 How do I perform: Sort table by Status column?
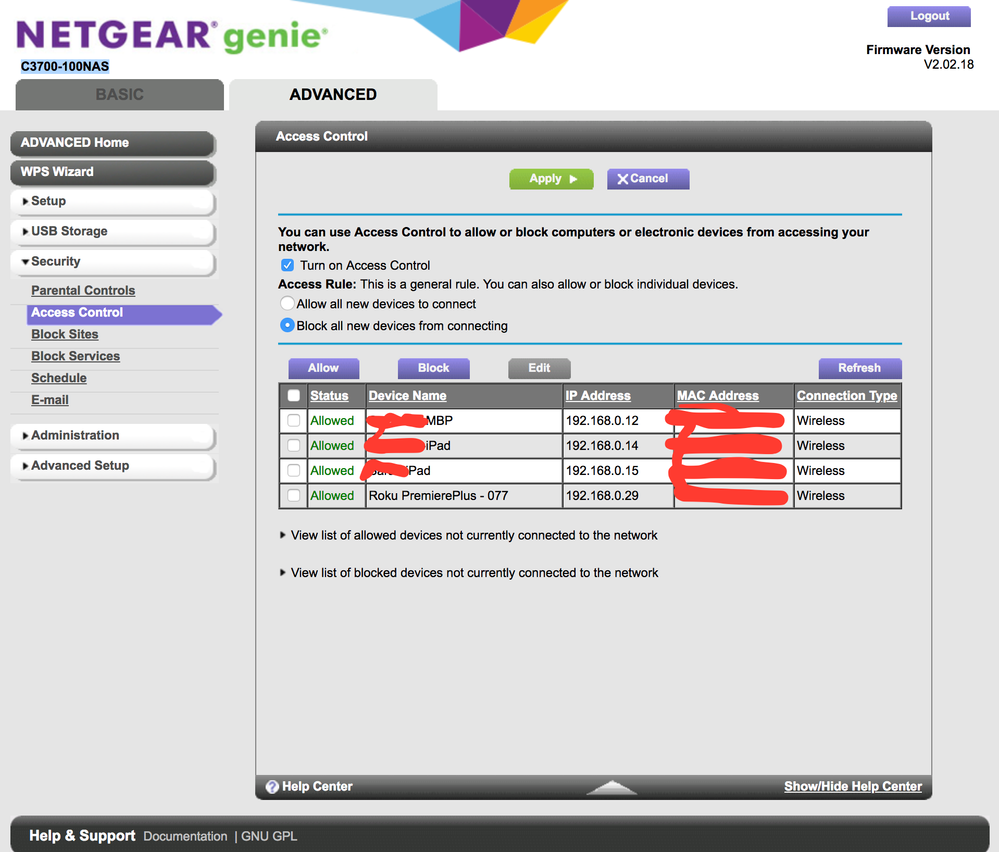[329, 396]
